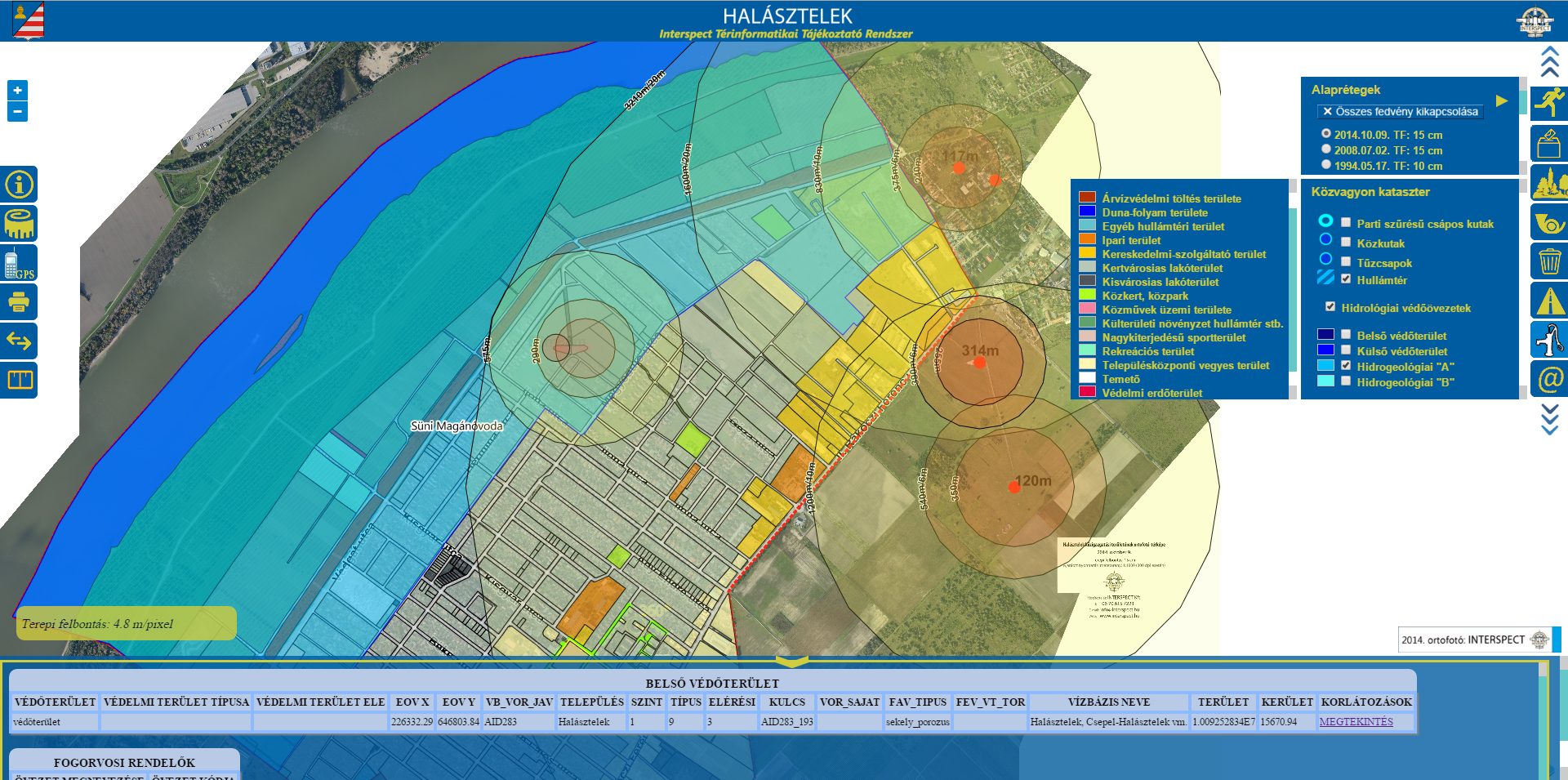Zoom in the map with plus button
Screen dimensions: 1568x780
coord(17,90)
